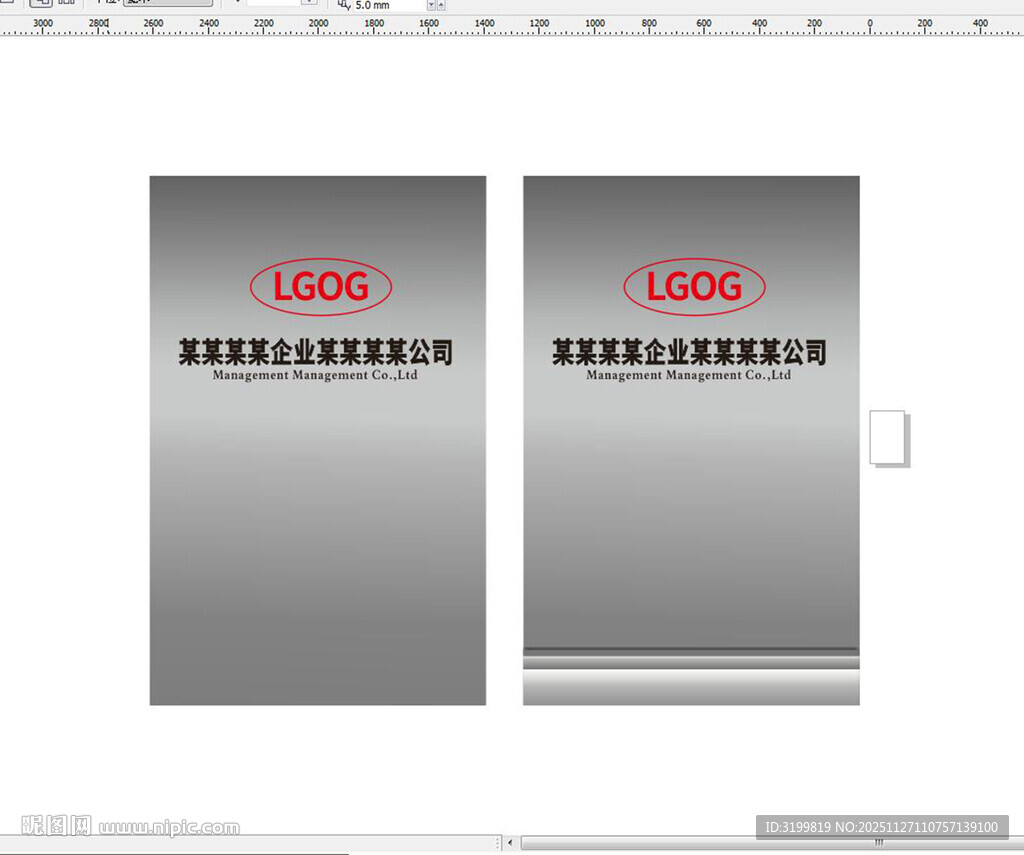This screenshot has height=855, width=1024.
Task: Select the Chinese company name on right panel
Action: tap(689, 352)
